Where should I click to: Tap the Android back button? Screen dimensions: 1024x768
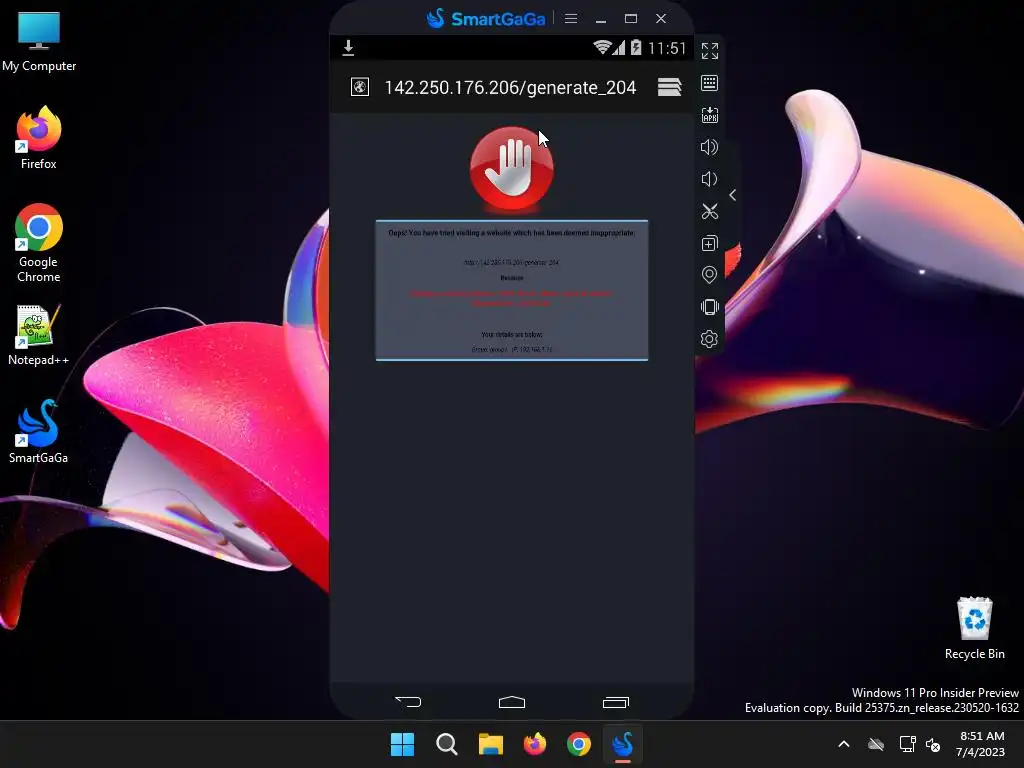pos(408,702)
